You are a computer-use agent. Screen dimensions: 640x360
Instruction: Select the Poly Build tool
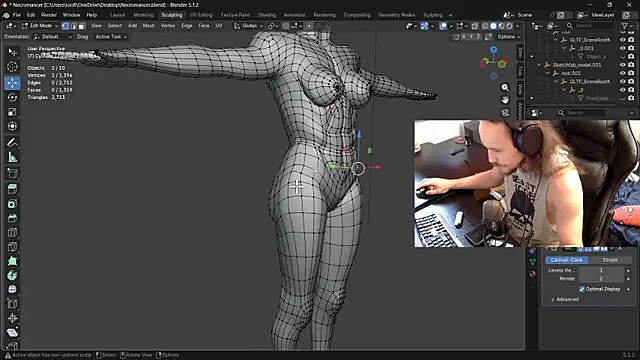12,260
